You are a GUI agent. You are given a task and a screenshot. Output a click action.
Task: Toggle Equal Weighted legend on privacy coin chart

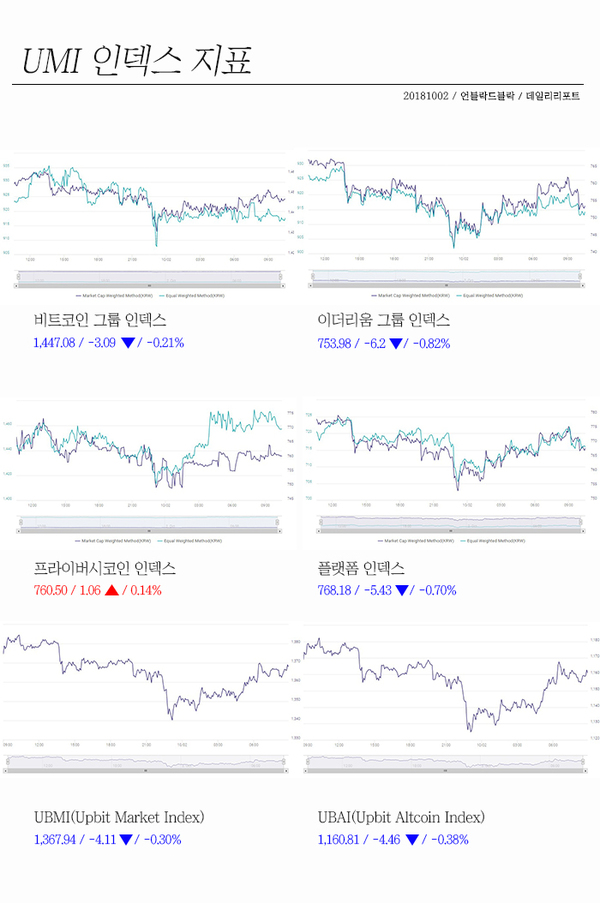click(x=189, y=541)
